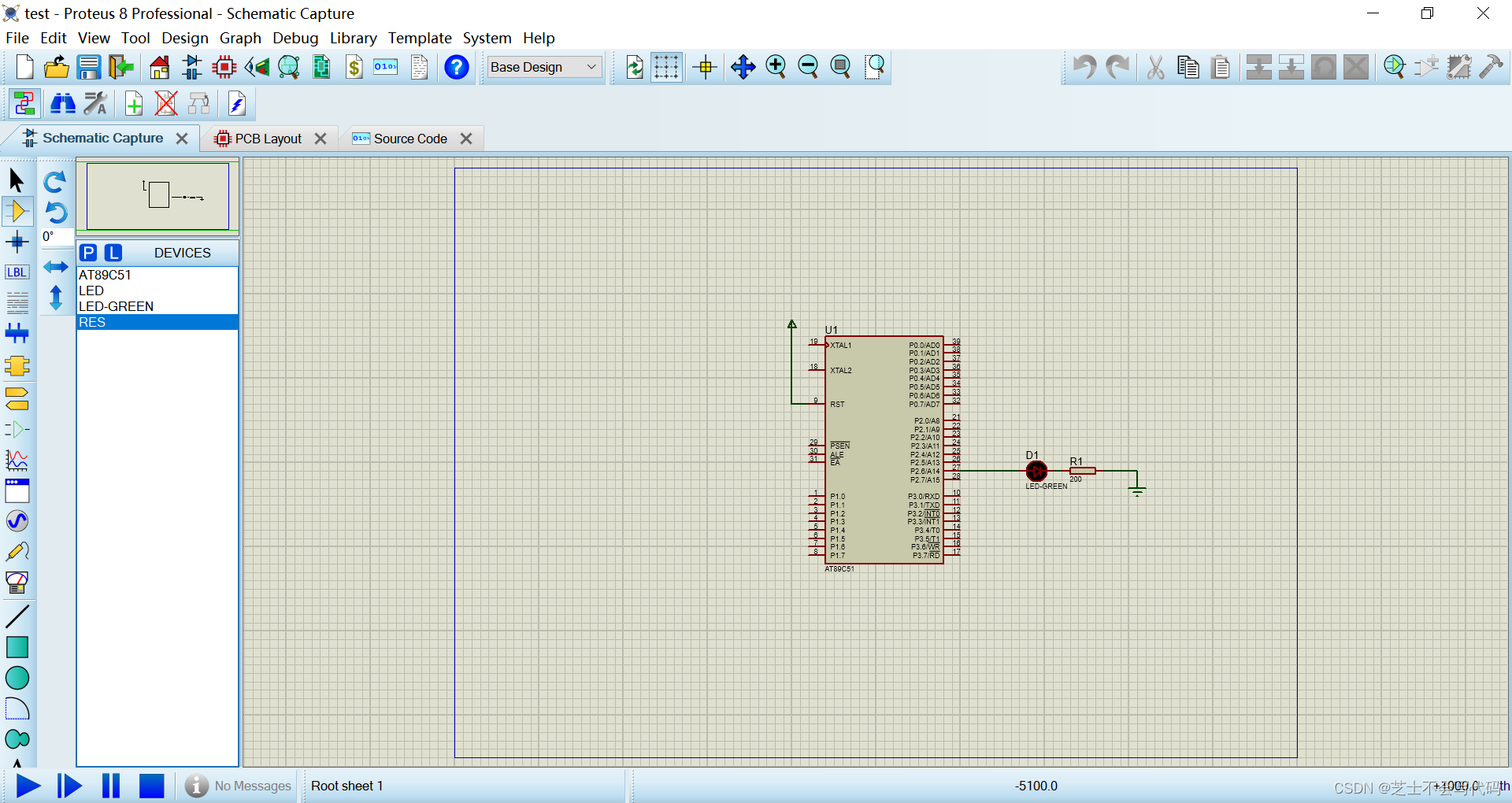
Task: Select the 2D Graphics Line tool
Action: pos(17,616)
